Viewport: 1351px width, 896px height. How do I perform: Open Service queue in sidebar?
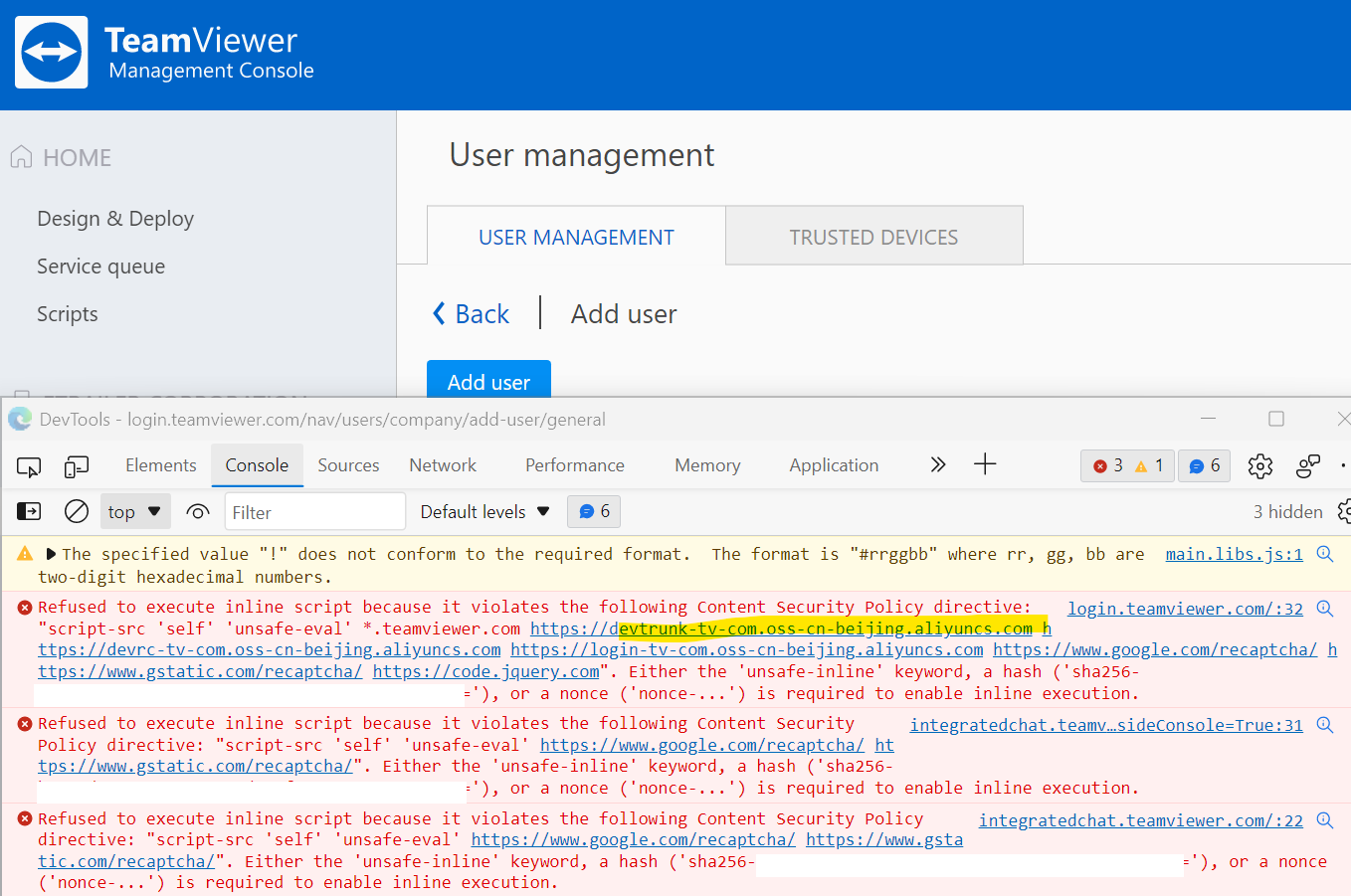click(101, 267)
